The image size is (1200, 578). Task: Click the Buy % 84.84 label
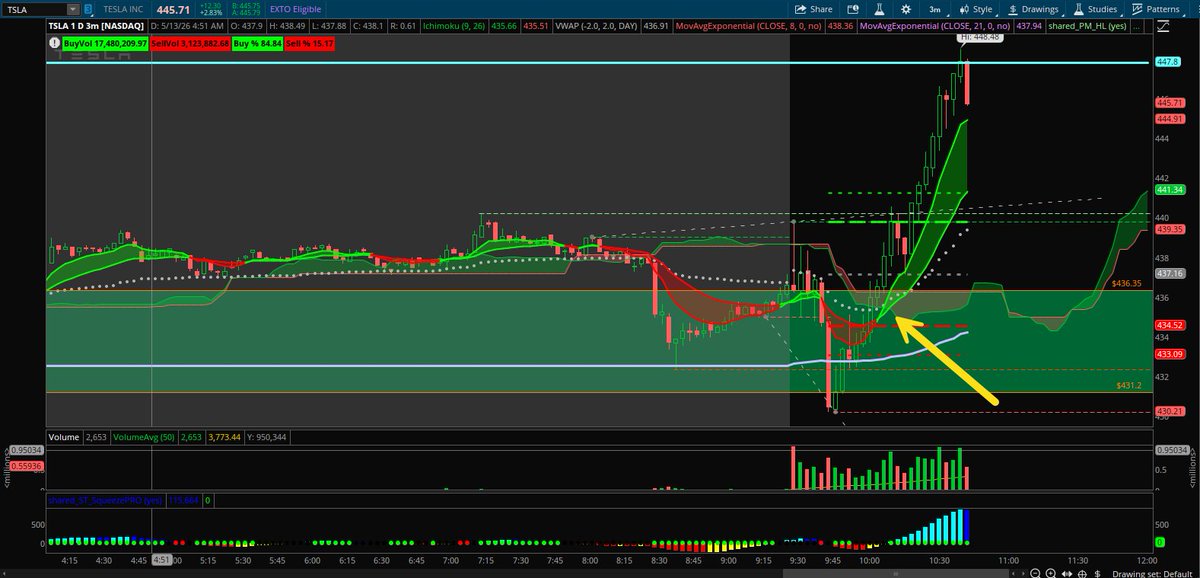[258, 44]
